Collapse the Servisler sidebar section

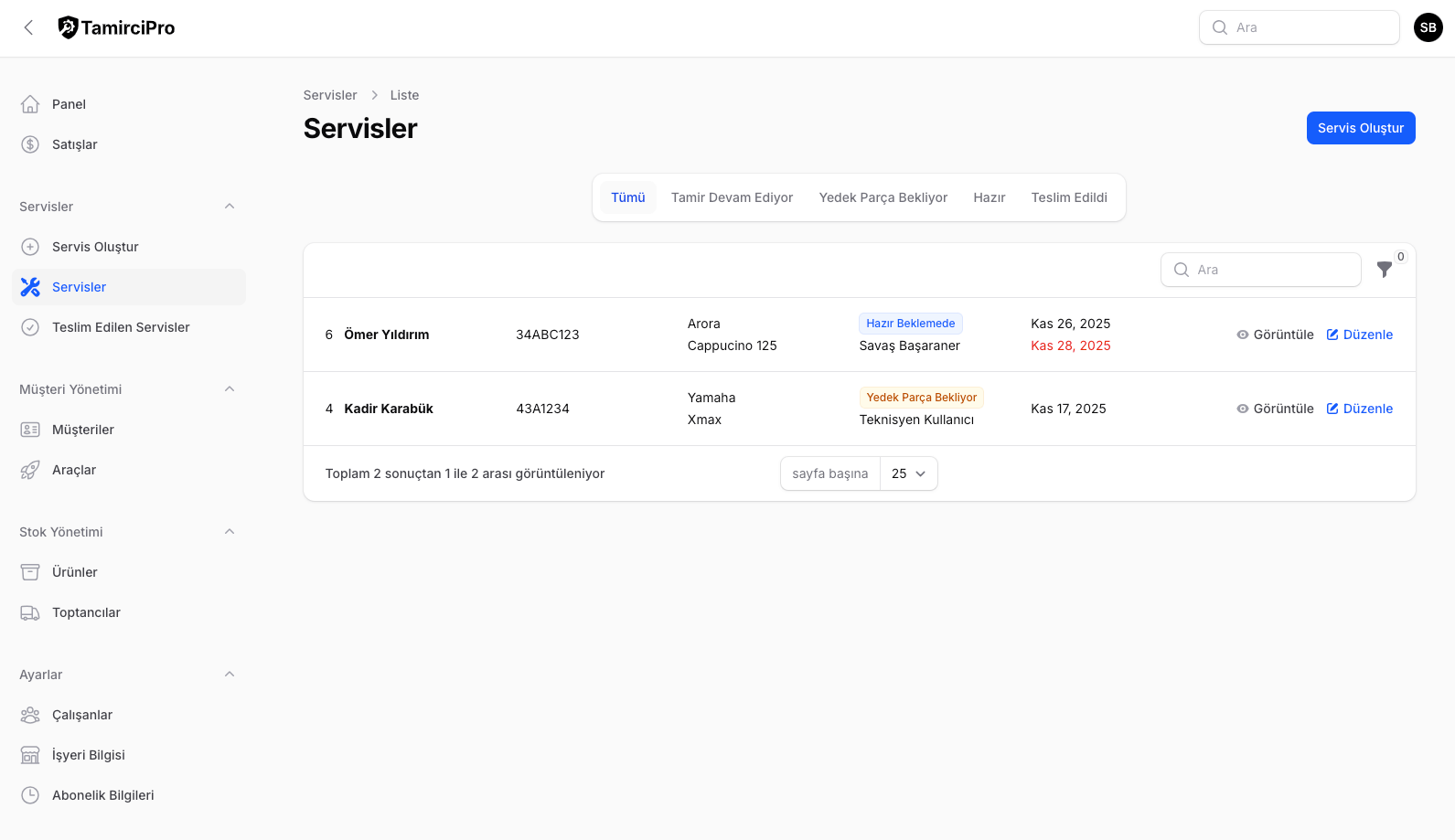point(230,207)
